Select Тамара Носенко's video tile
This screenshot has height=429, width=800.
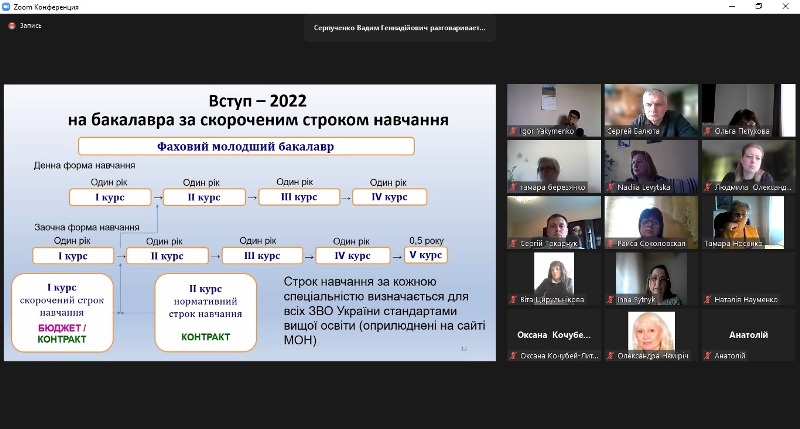(748, 223)
